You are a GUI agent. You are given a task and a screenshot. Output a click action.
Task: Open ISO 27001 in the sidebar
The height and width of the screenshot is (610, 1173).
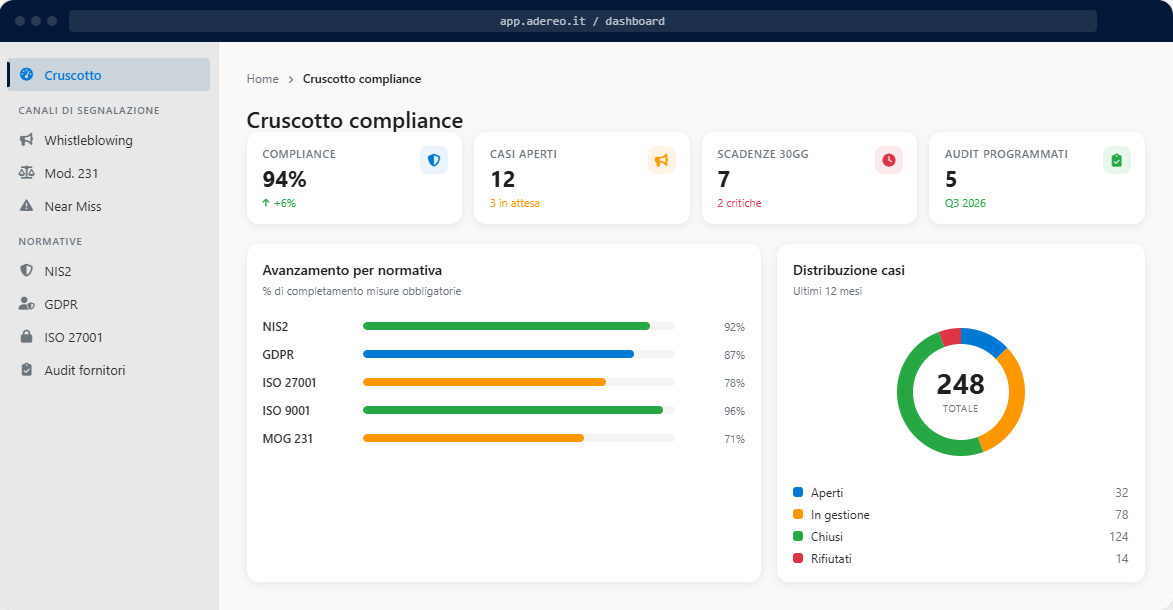click(108, 337)
